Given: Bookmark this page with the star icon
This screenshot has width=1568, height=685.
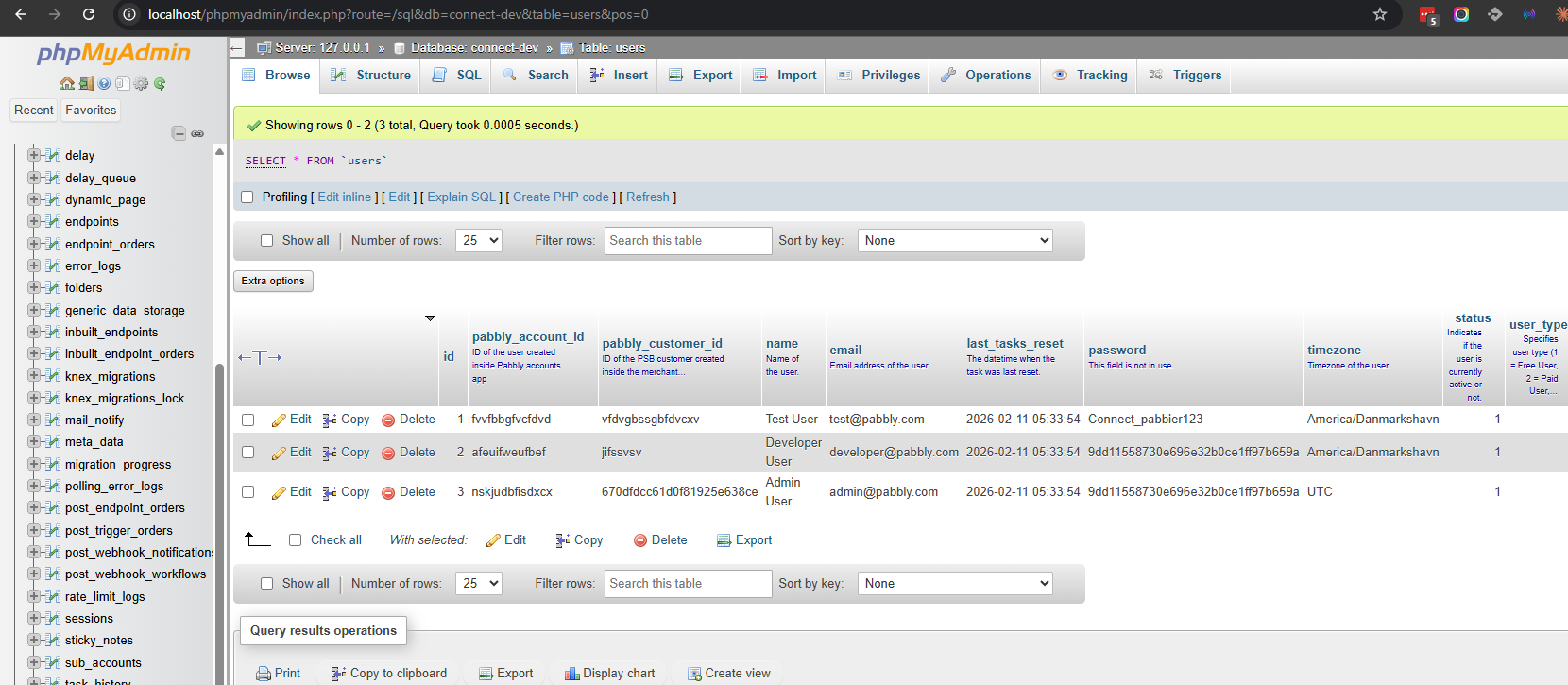Looking at the screenshot, I should pos(1380,14).
